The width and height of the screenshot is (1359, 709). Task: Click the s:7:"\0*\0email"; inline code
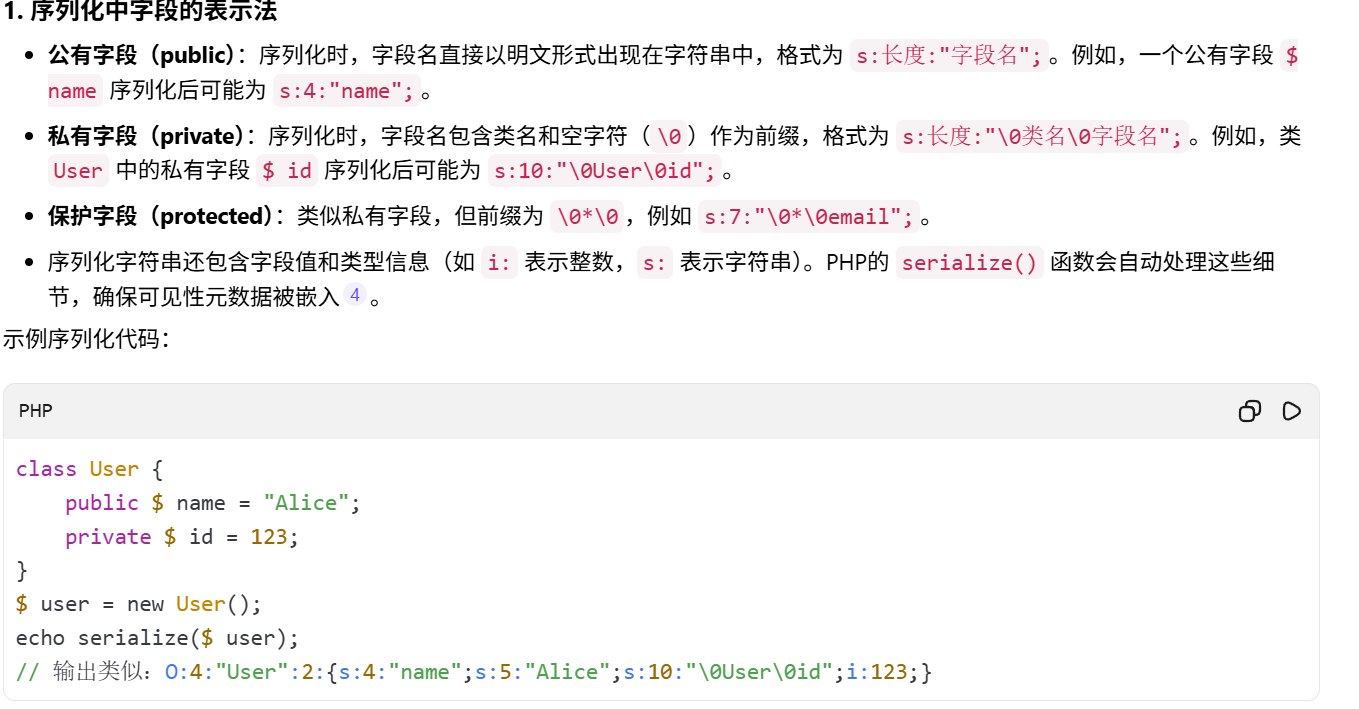tap(808, 216)
